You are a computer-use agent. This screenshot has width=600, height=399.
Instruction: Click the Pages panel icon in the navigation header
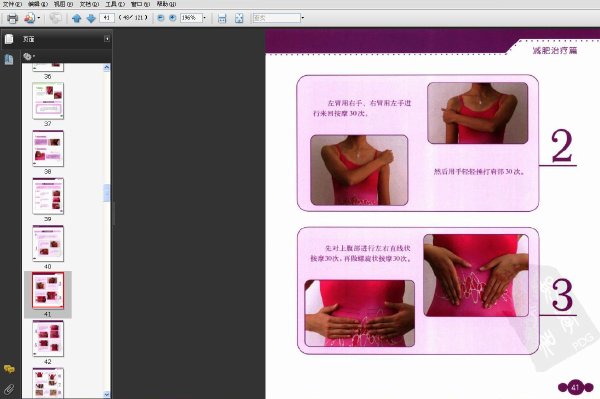click(9, 39)
